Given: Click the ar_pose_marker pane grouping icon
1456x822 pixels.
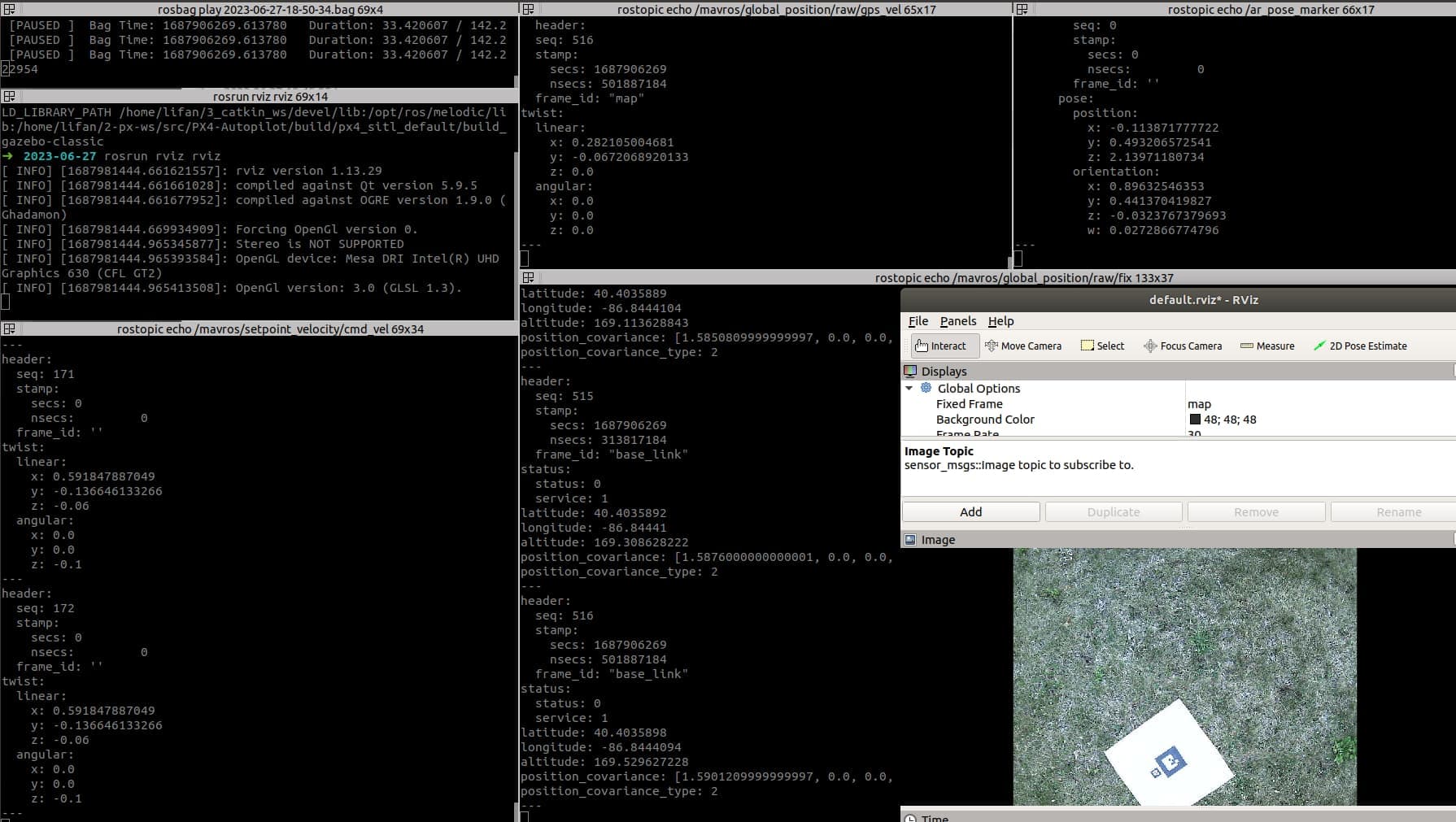Looking at the screenshot, I should tap(1022, 9).
